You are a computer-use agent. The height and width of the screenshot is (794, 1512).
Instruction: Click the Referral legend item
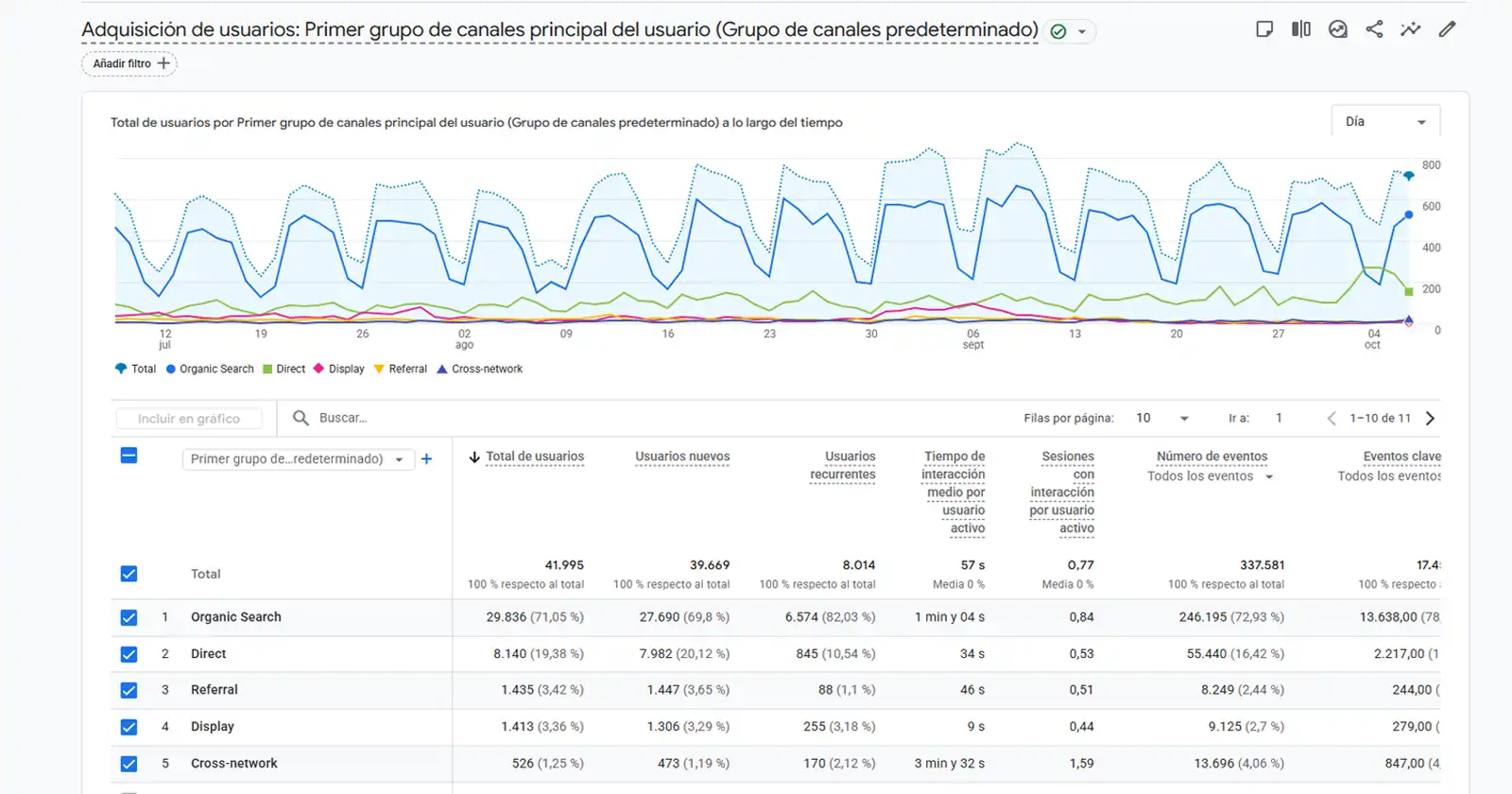(401, 369)
